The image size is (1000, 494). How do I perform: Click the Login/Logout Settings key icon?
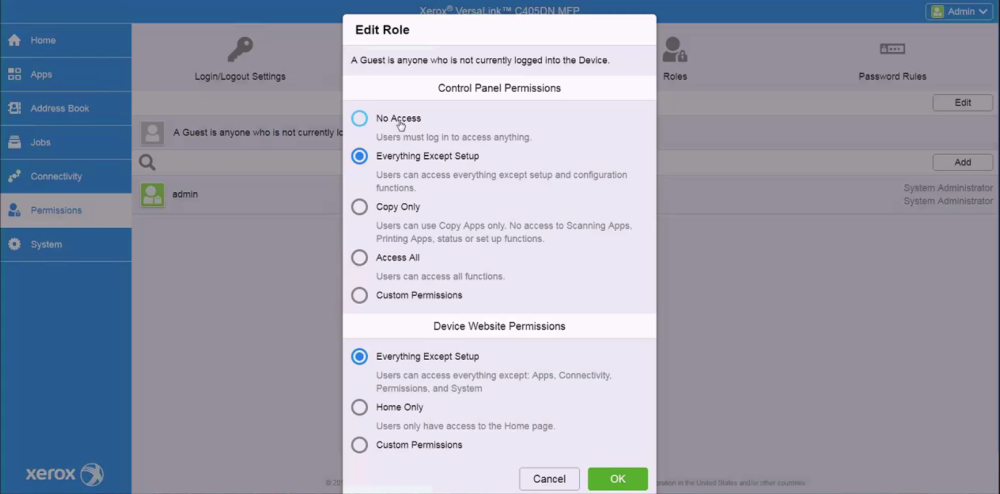240,48
